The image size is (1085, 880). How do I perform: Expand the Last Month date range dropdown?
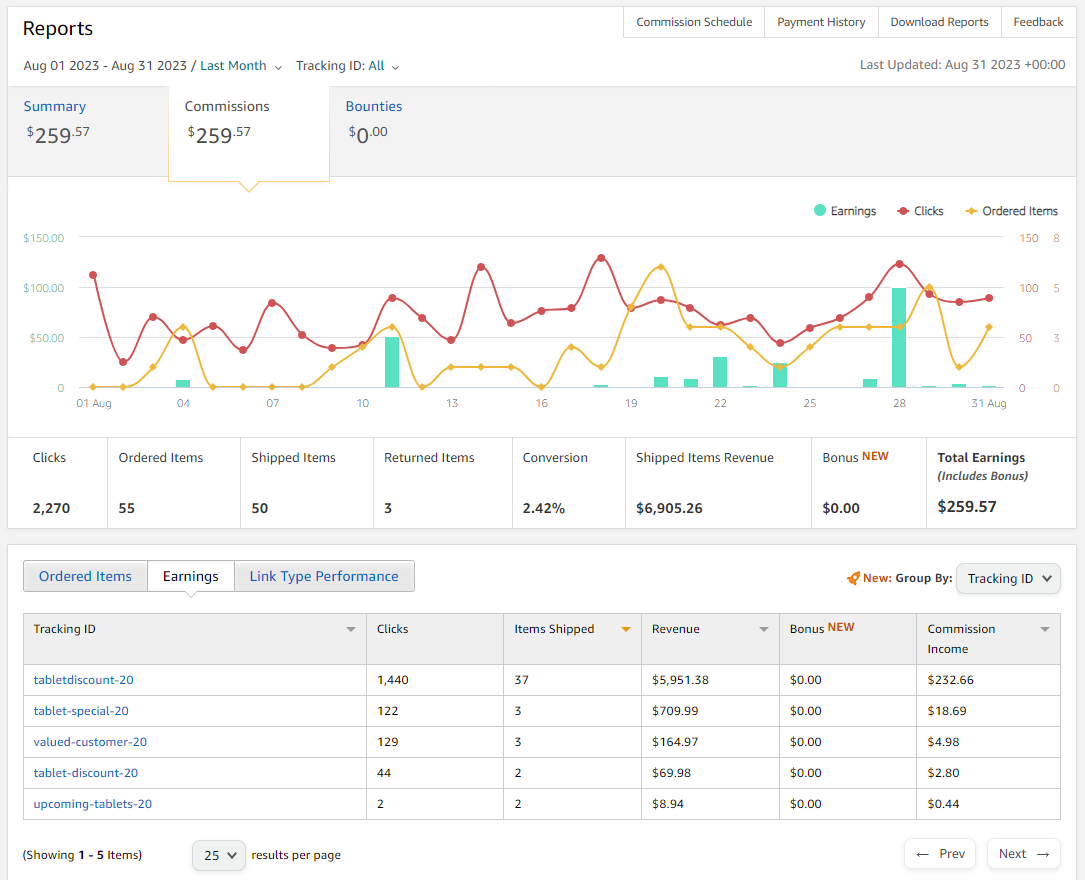[241, 66]
